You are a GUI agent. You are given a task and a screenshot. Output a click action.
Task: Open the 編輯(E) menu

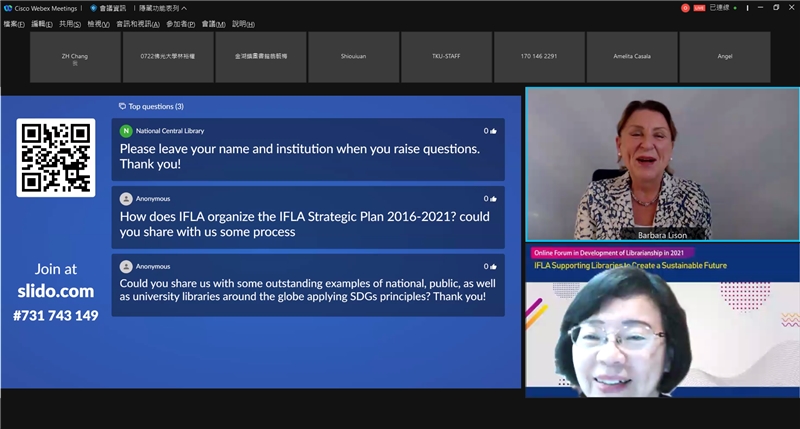pyautogui.click(x=42, y=24)
